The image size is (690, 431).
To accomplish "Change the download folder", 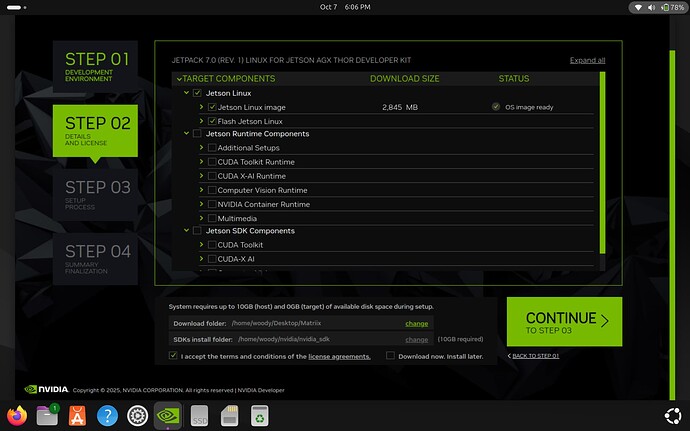I will click(x=416, y=323).
